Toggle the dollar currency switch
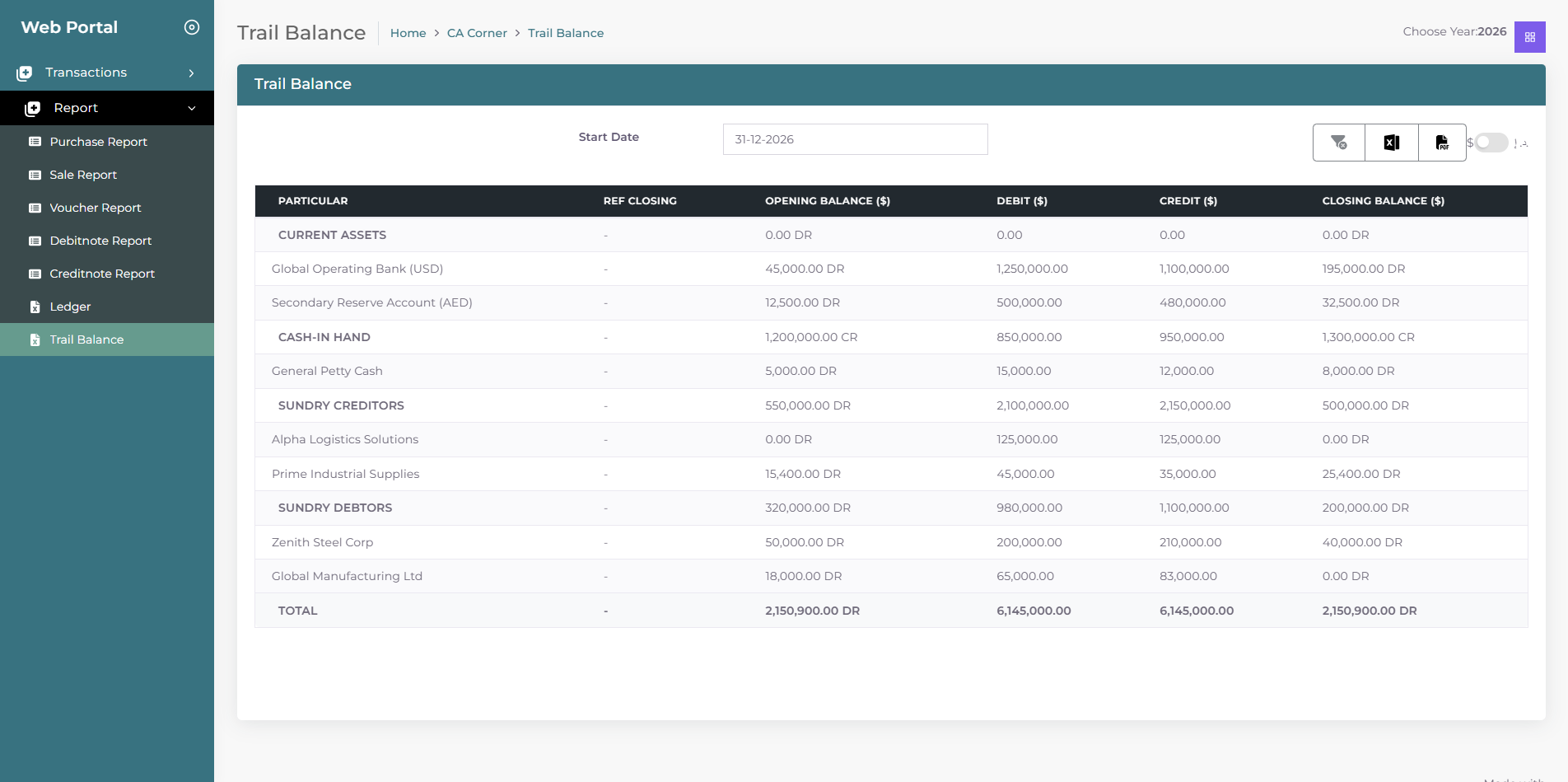 point(1491,143)
